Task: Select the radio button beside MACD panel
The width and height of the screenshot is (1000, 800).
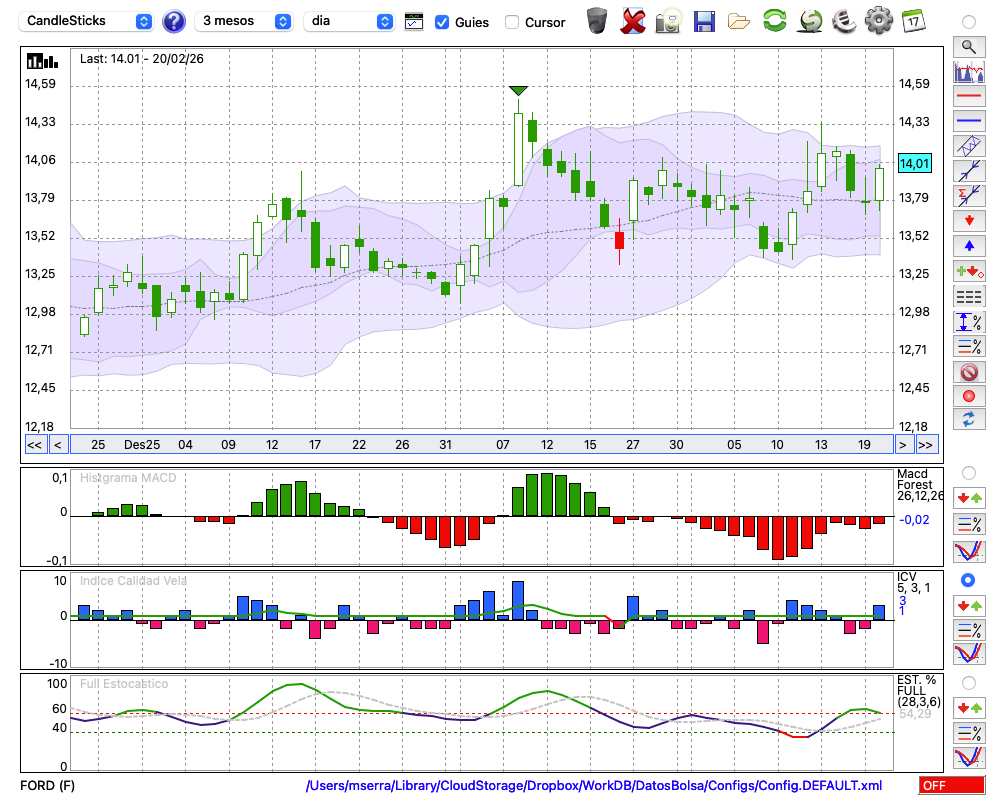Action: (x=968, y=472)
